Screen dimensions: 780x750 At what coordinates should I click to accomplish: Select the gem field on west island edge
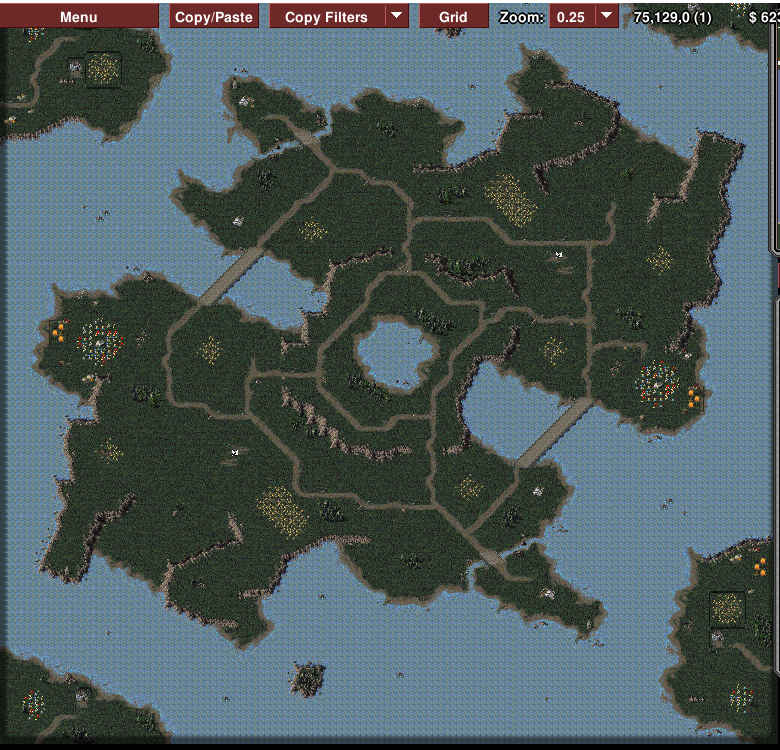point(100,340)
